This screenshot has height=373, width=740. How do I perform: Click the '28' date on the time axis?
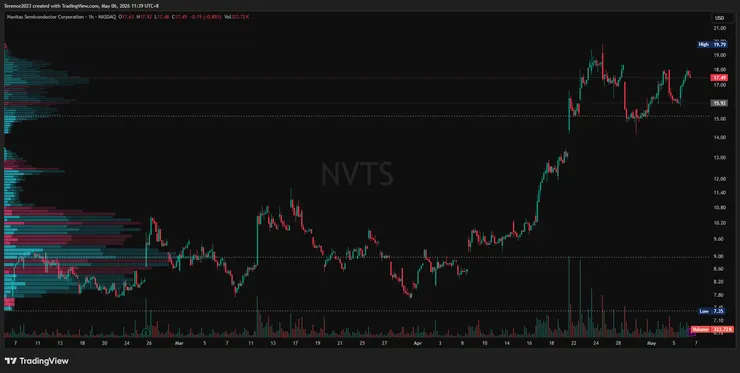pos(618,343)
